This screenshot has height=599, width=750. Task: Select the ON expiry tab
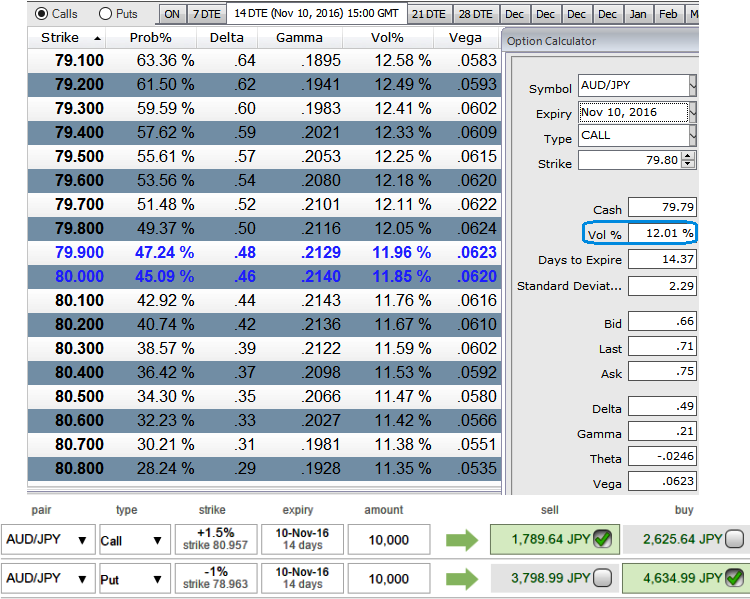(172, 14)
